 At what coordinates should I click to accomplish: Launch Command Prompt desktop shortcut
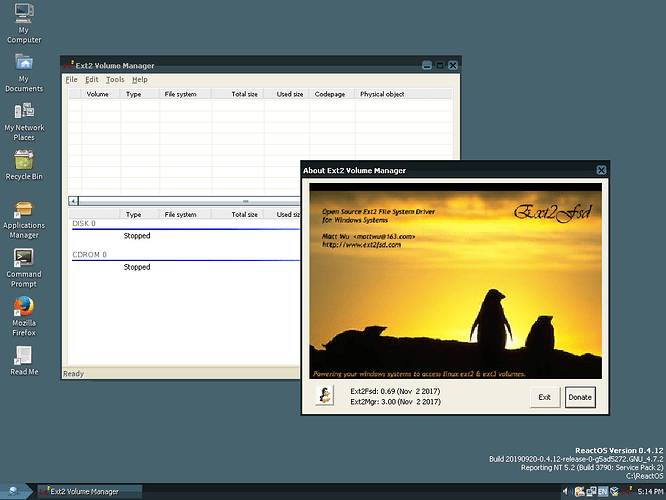(x=24, y=268)
